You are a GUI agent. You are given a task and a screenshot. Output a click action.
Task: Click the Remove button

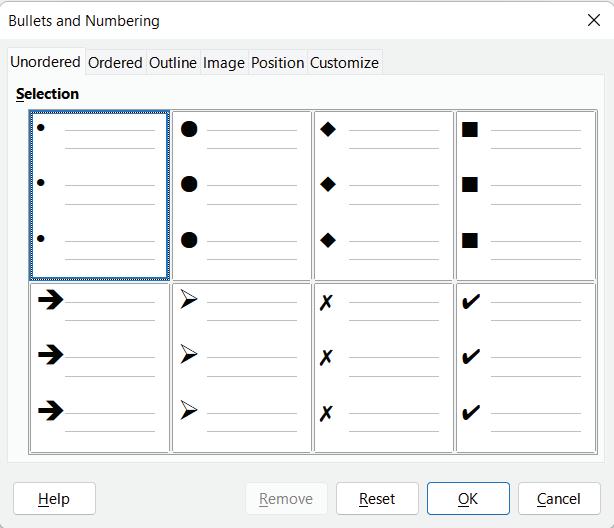(286, 498)
